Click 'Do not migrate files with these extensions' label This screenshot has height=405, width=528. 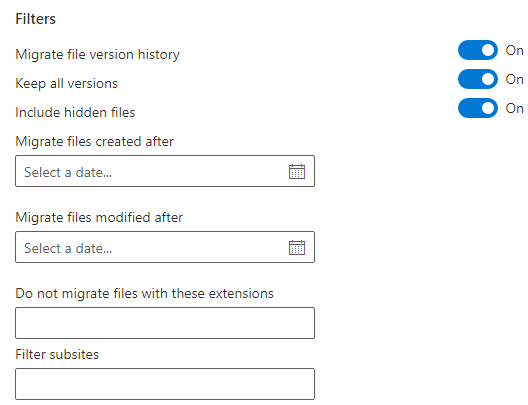click(x=144, y=294)
